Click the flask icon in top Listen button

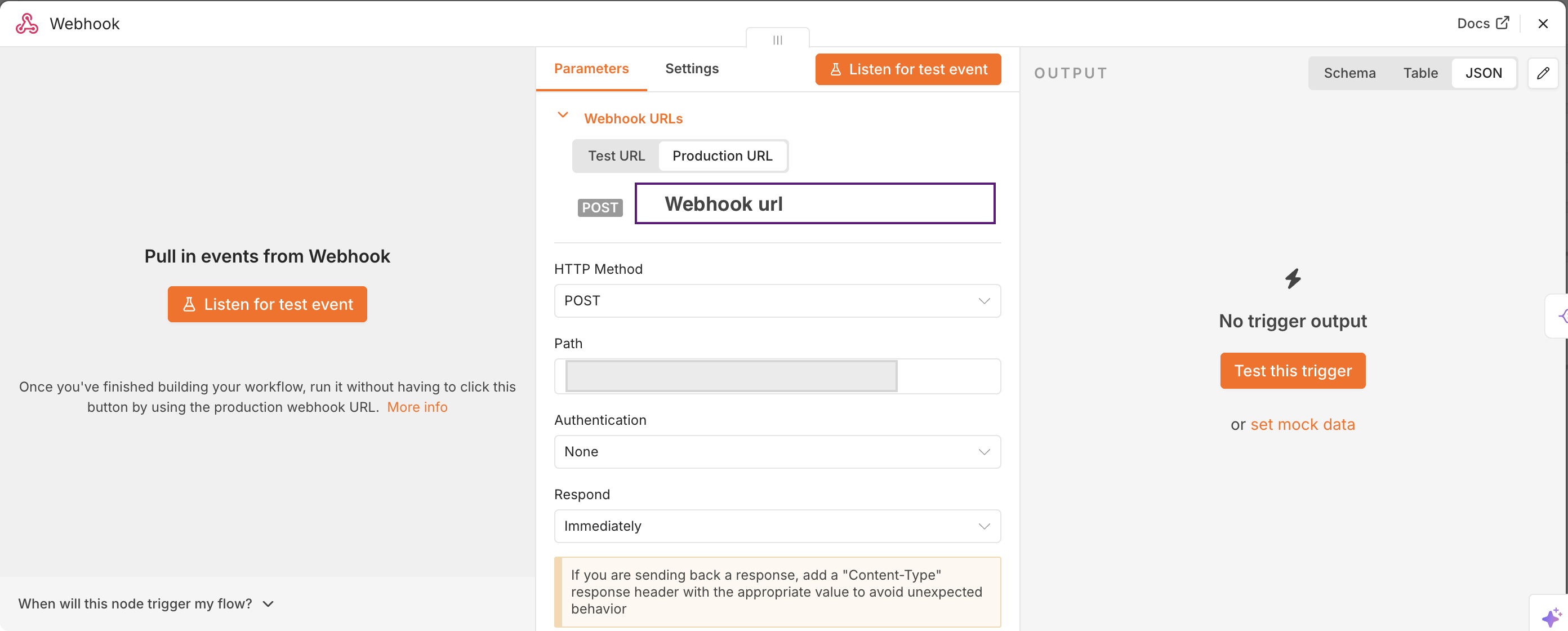835,69
